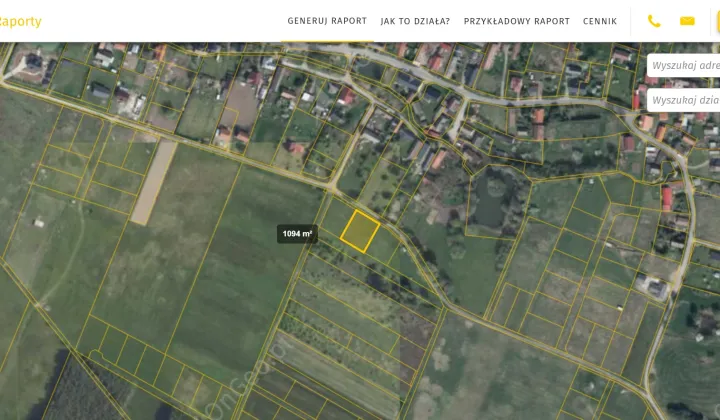Viewport: 720px width, 420px height.
Task: Select the yellow highlighted parcel
Action: pos(360,230)
